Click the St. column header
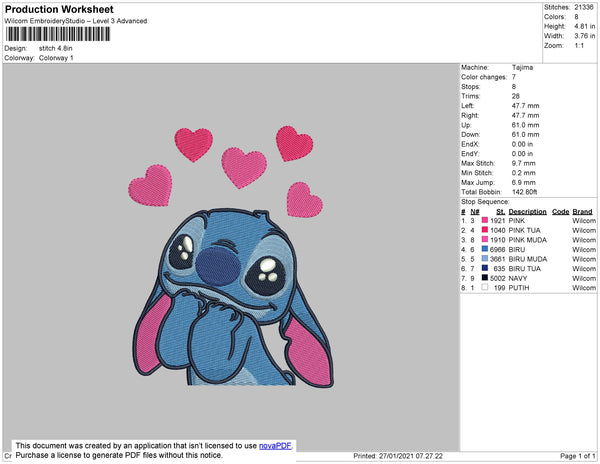 coord(500,212)
